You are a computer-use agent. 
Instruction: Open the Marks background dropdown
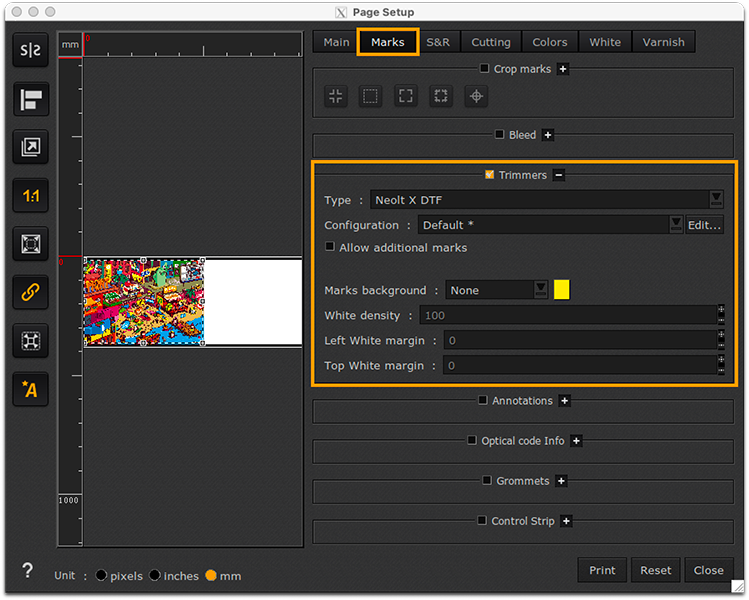pos(496,290)
